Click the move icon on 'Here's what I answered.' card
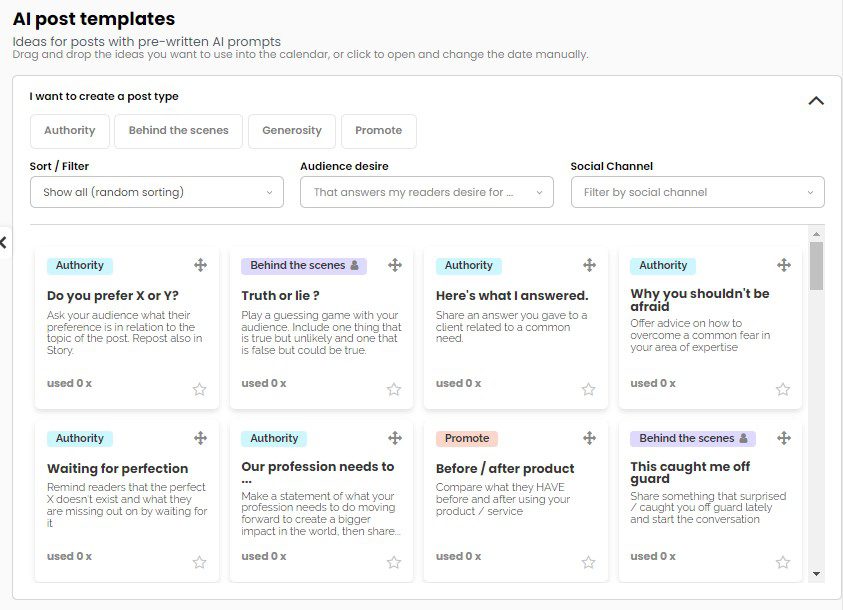Screen dimensions: 843x610 point(590,265)
